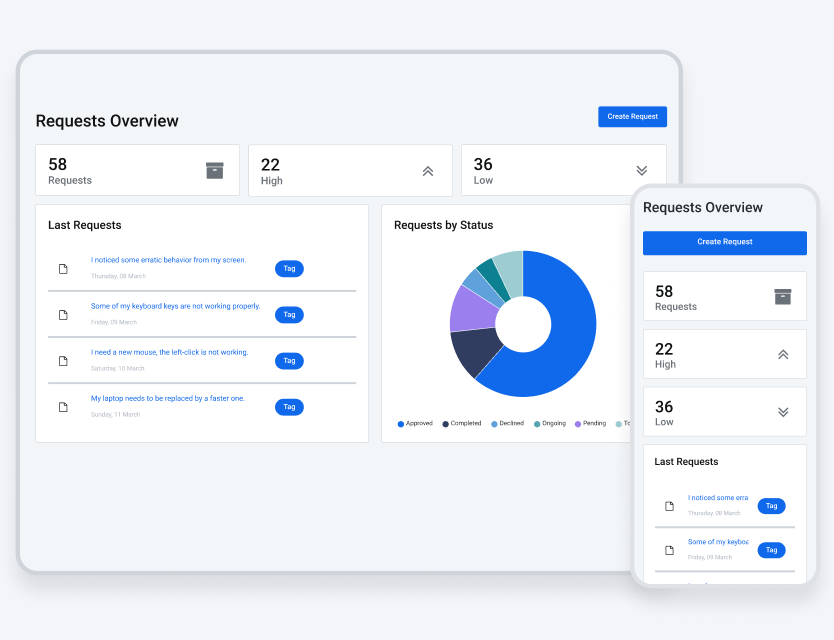Open the laptop replacement request link
The image size is (834, 640).
coord(167,398)
